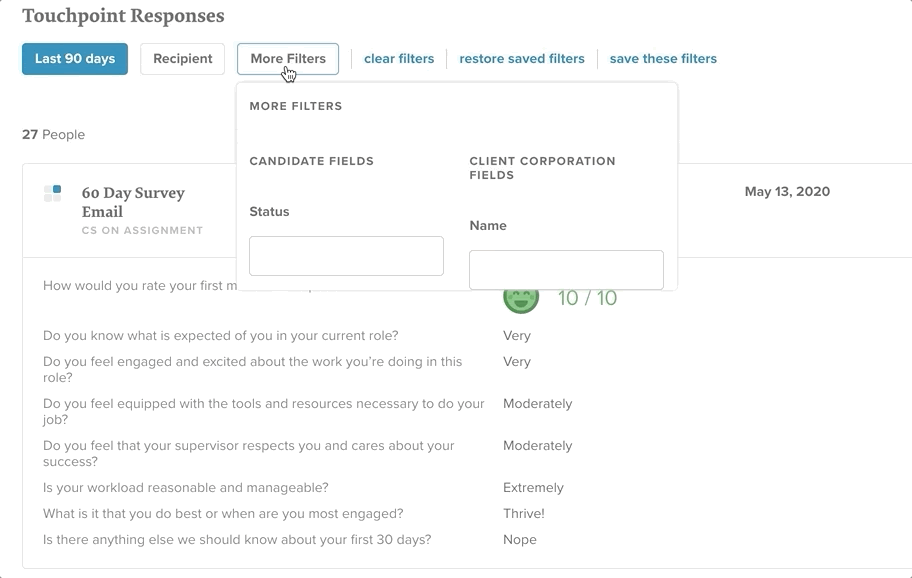912x578 pixels.
Task: Select the Thrive! answer text
Action: (x=523, y=513)
